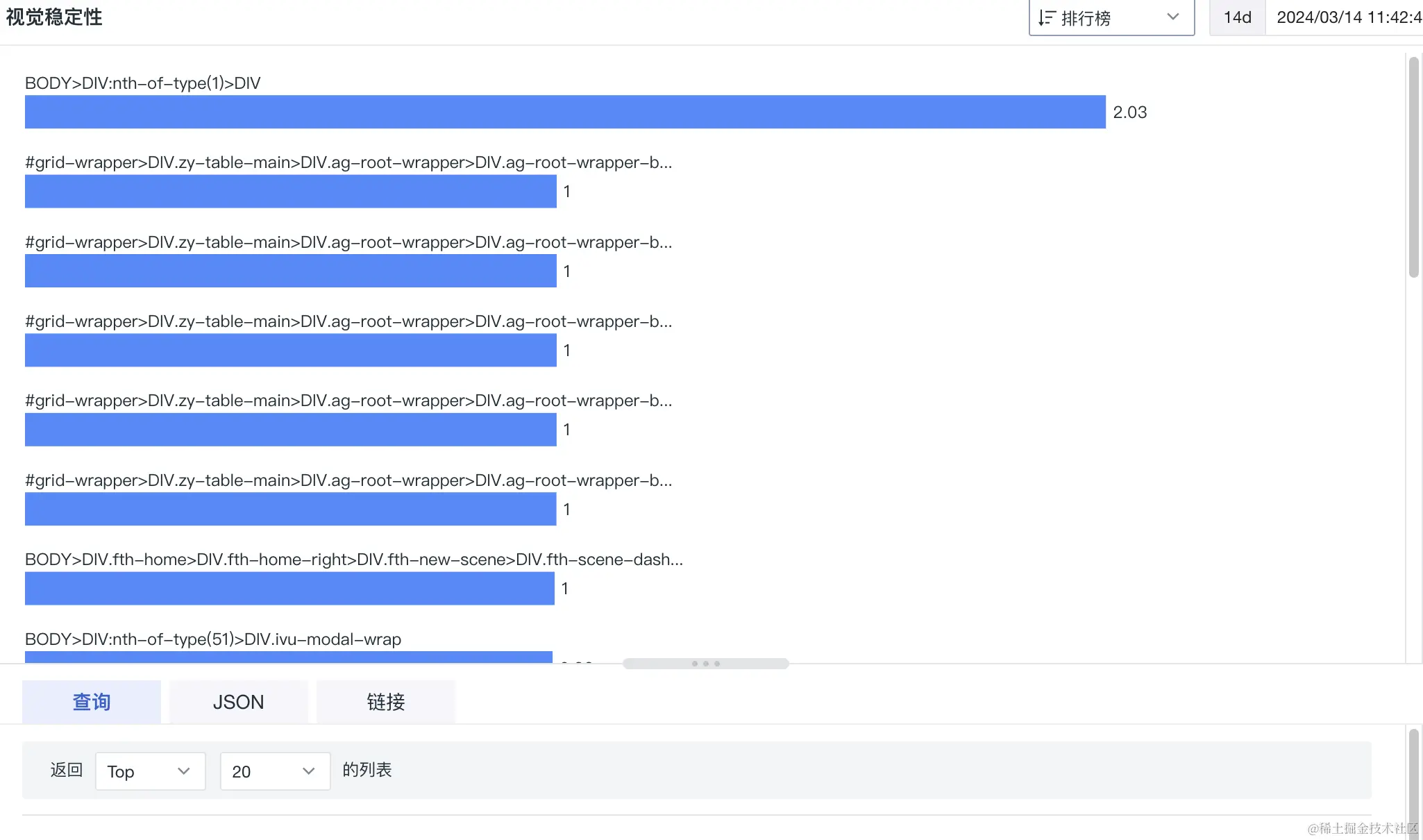Screen dimensions: 1423x840
Task: Open the 链接 tab
Action: tap(385, 702)
